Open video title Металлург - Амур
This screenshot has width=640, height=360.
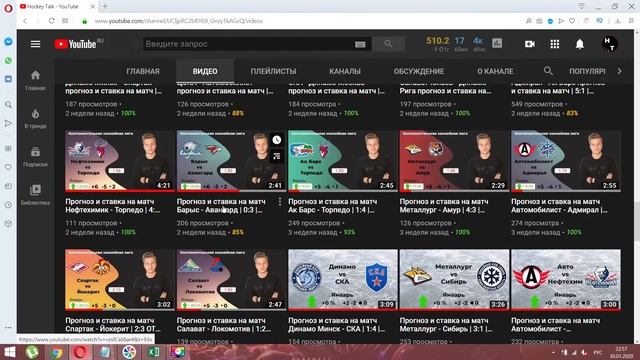(x=444, y=206)
